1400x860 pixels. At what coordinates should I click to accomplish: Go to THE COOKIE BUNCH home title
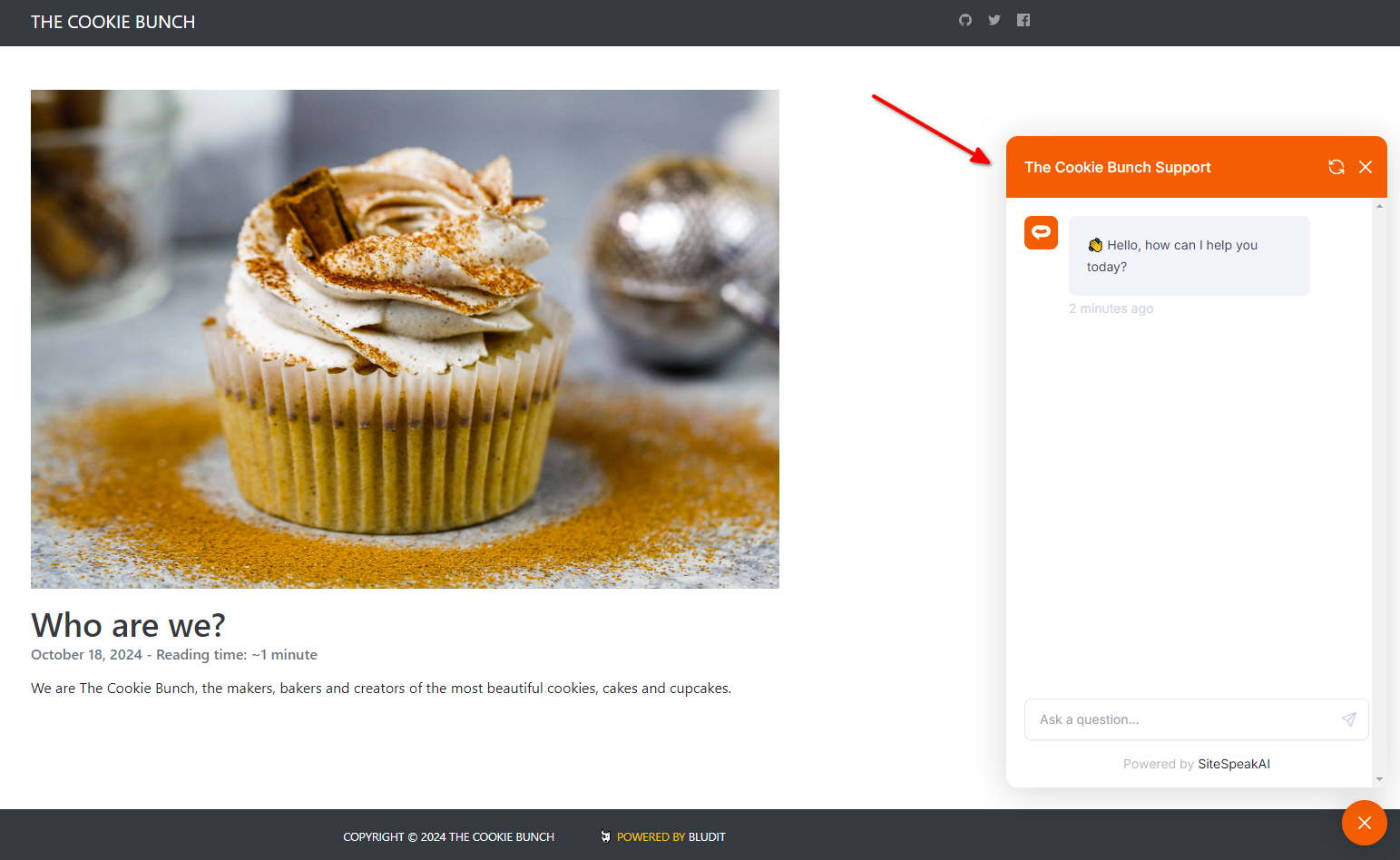[113, 22]
